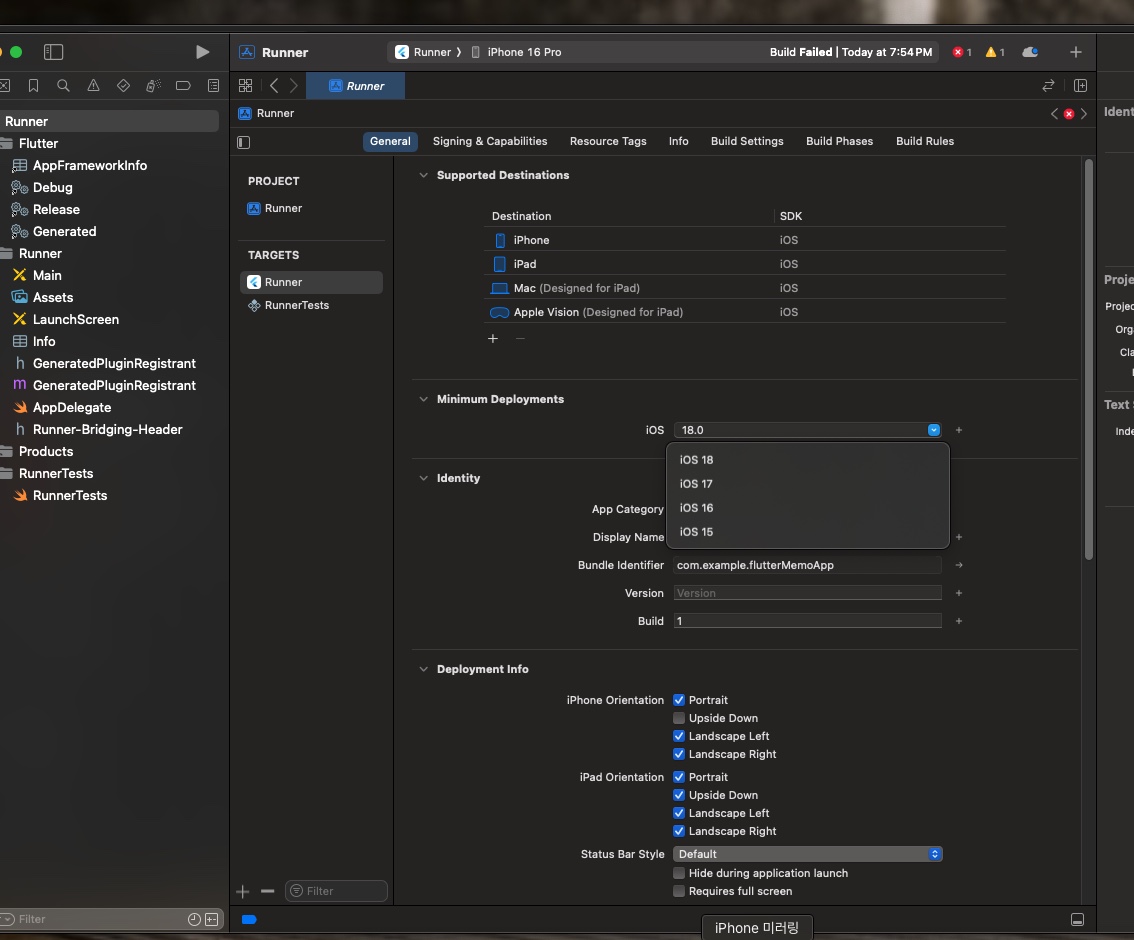1134x940 pixels.
Task: Open the find navigator magnifier icon
Action: (64, 86)
